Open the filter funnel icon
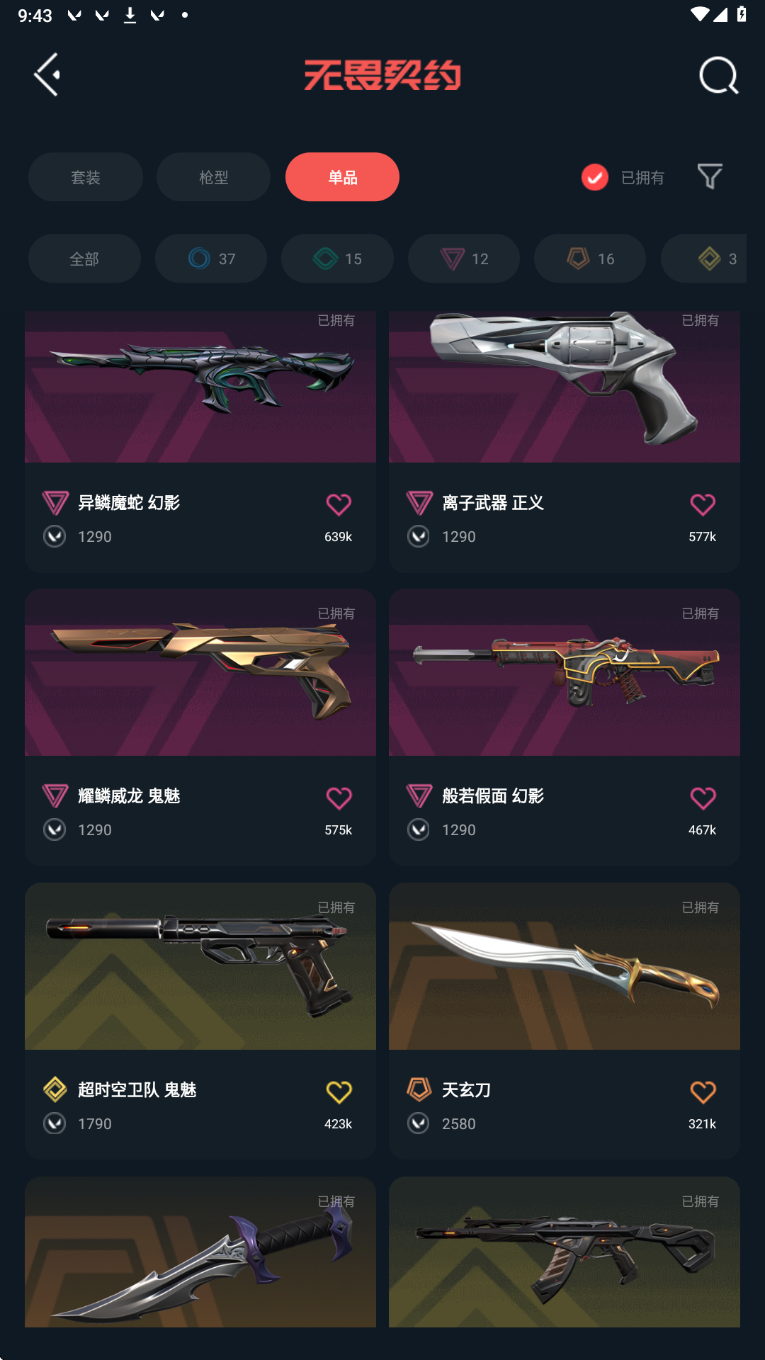Image resolution: width=765 pixels, height=1360 pixels. pos(710,177)
